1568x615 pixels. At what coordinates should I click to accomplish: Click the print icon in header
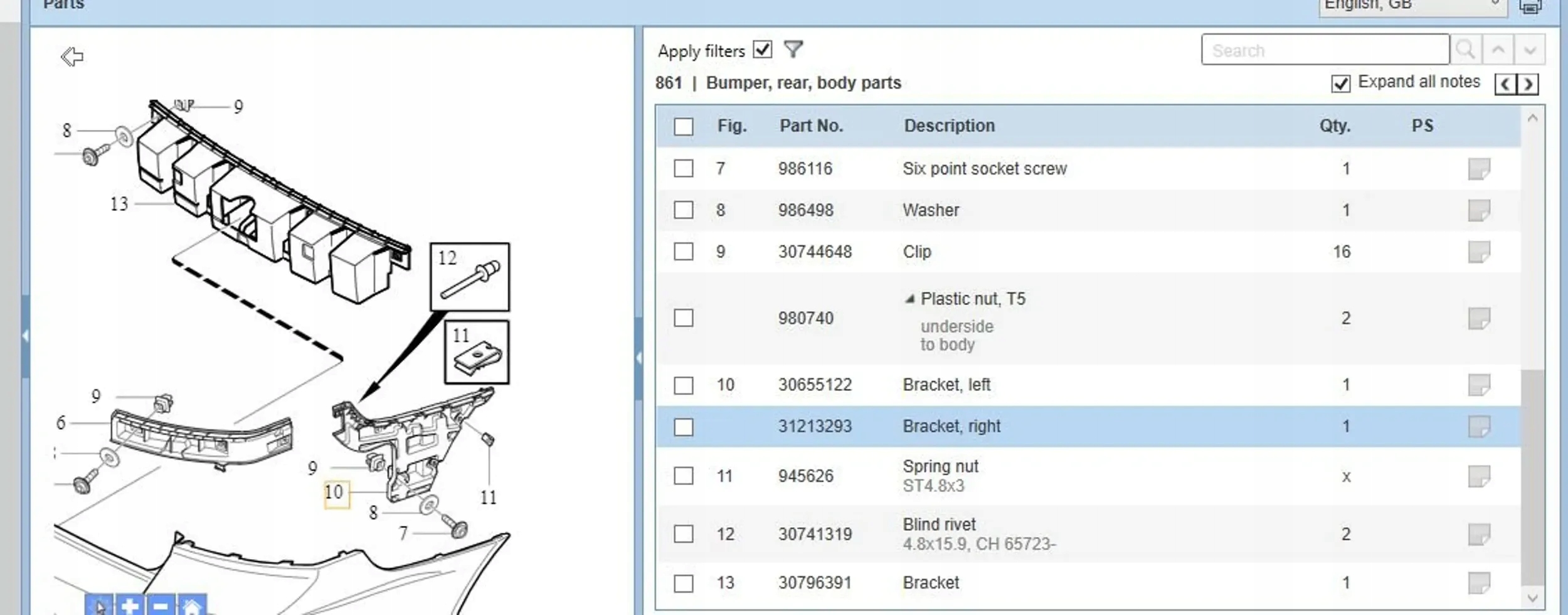click(1530, 6)
